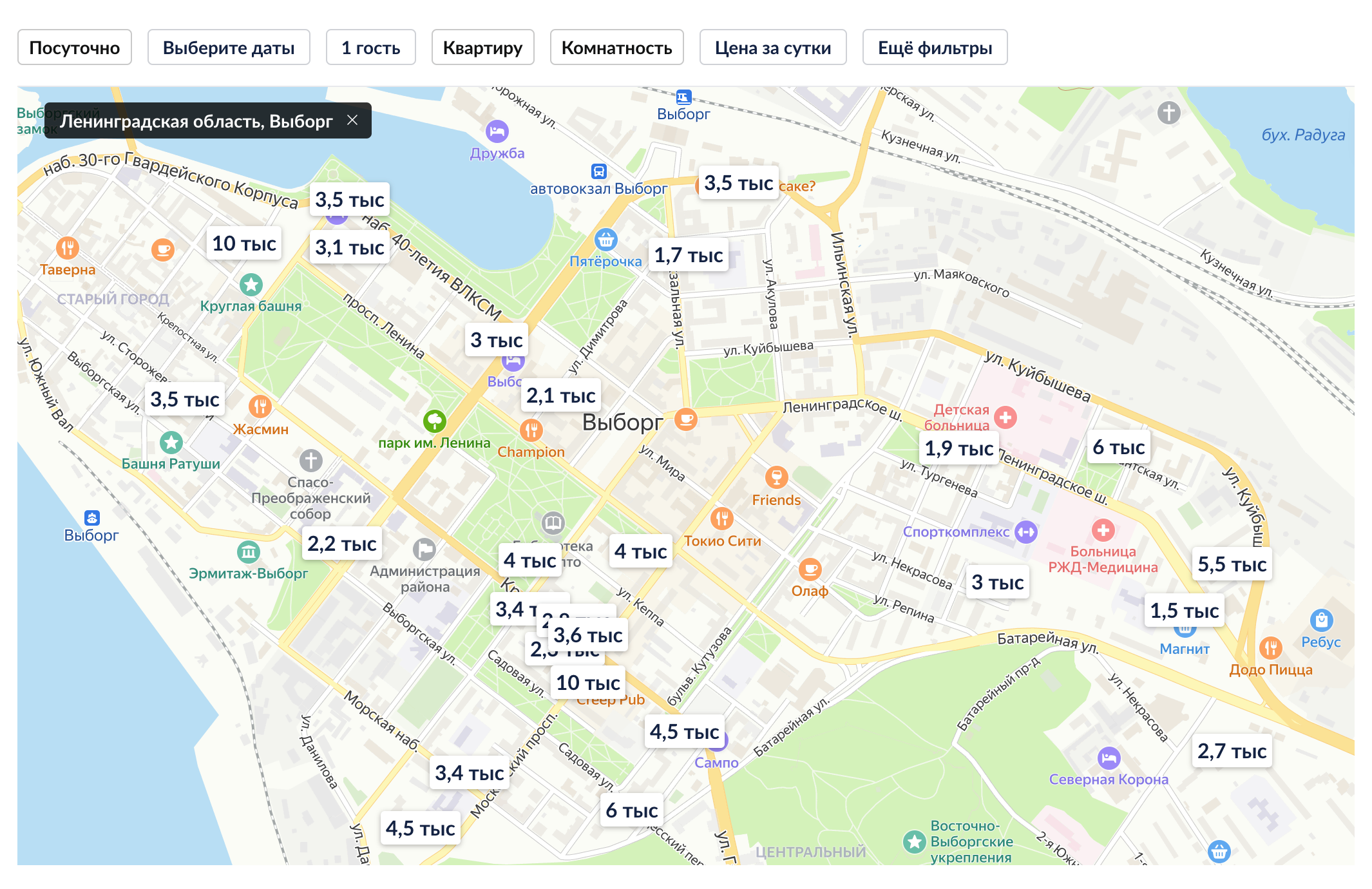Click the church cross icon near бух. Радуга
1372x889 pixels.
(x=1169, y=113)
